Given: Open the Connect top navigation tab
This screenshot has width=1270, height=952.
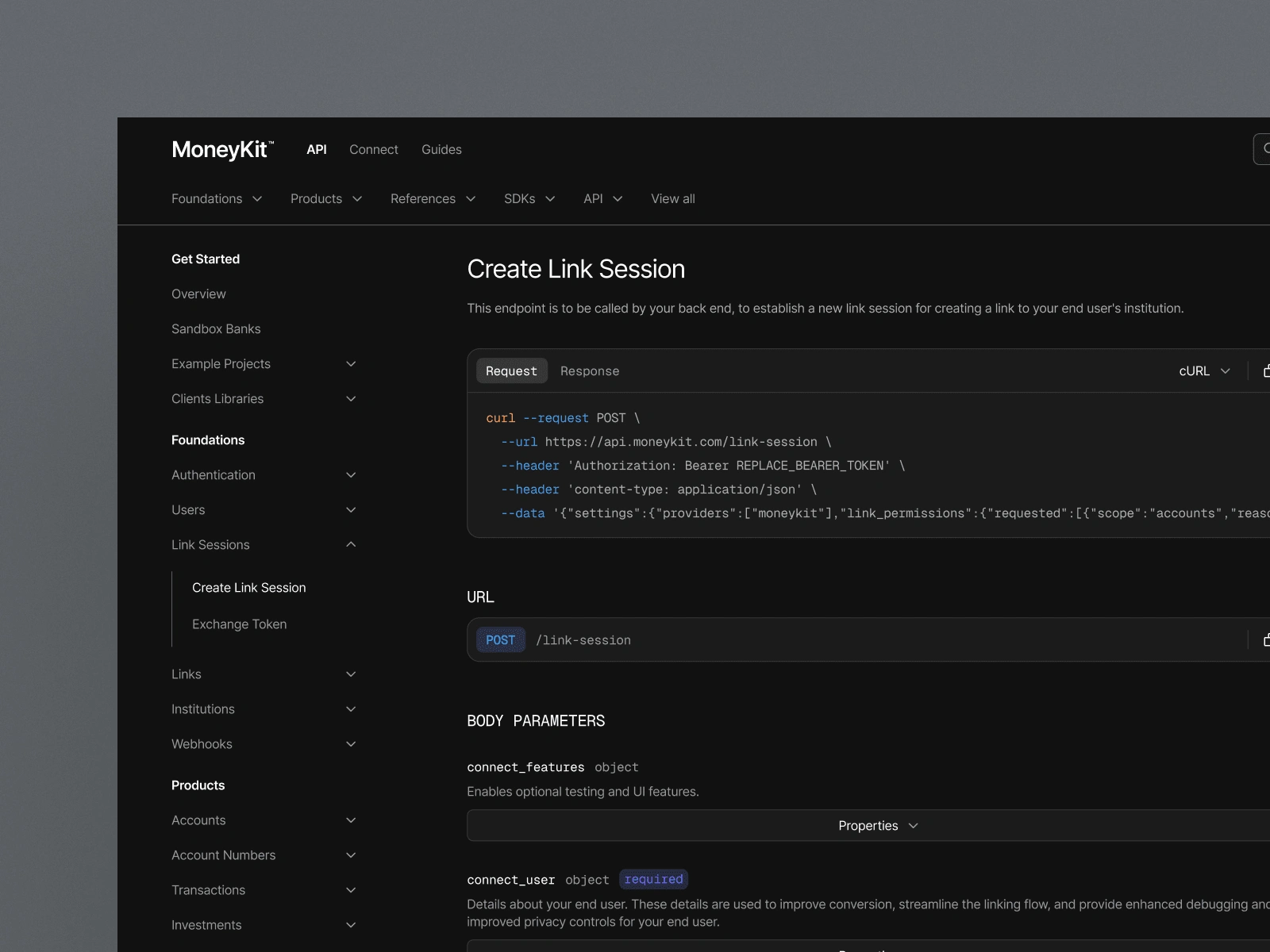Looking at the screenshot, I should point(374,149).
